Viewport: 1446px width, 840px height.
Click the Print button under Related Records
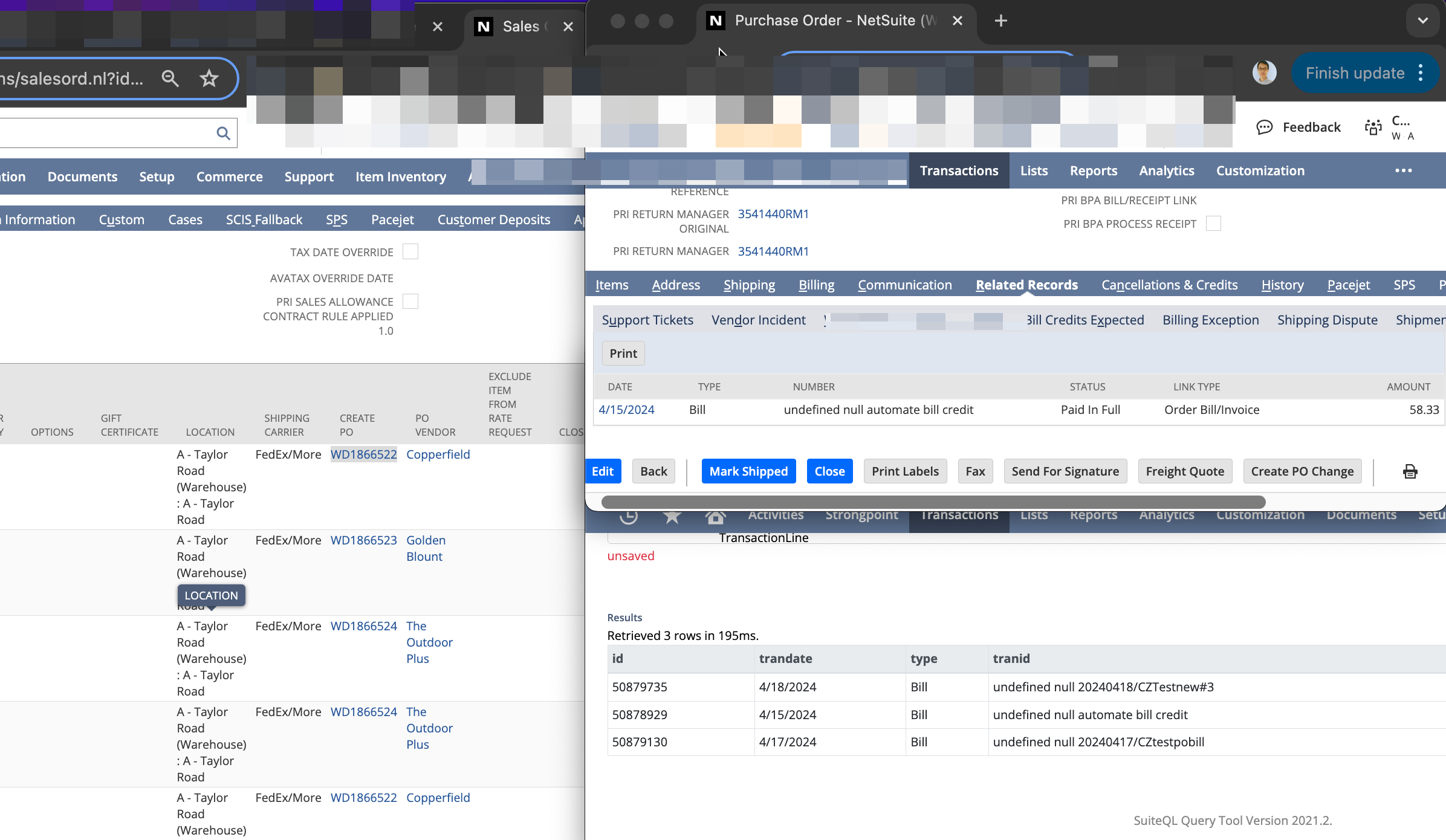click(623, 354)
